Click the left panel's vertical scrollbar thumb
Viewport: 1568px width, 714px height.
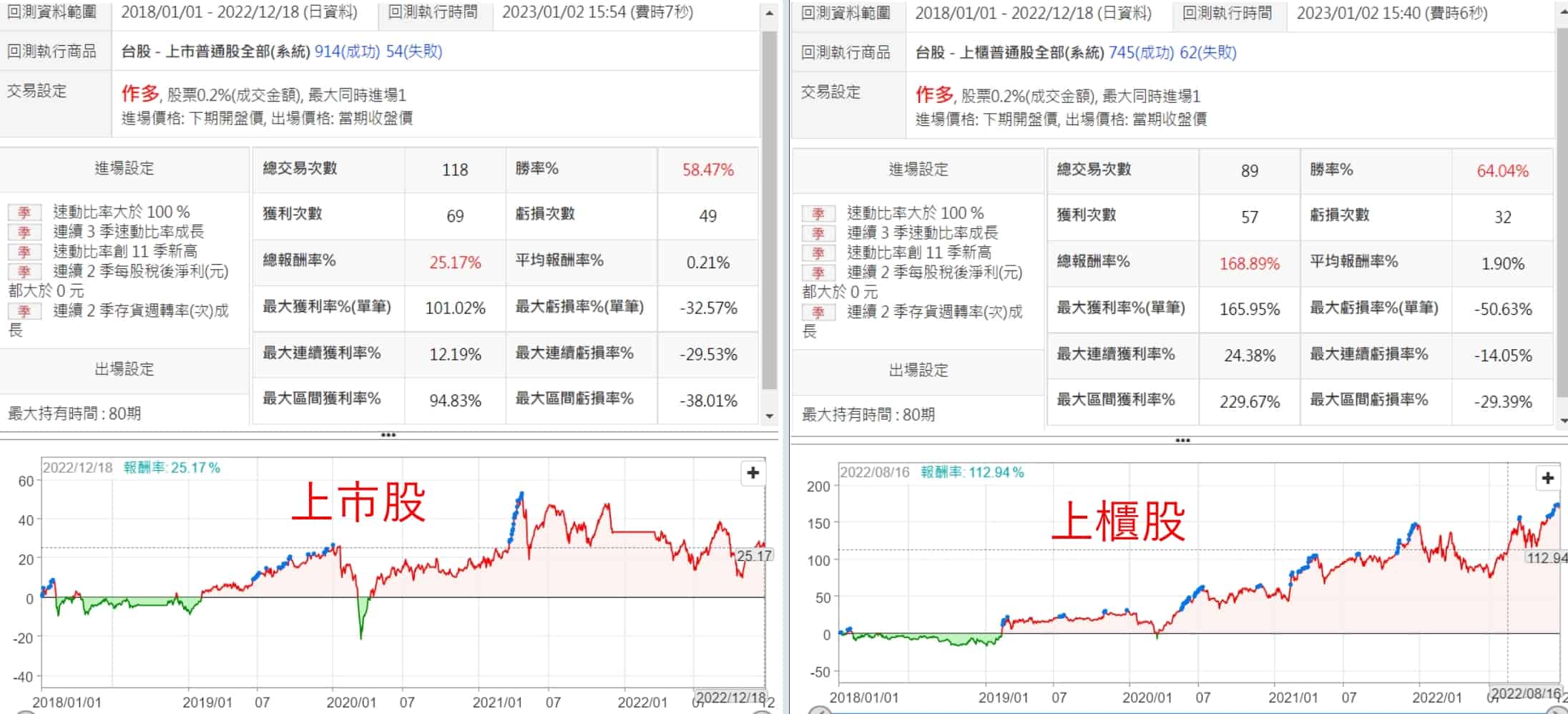(x=769, y=207)
